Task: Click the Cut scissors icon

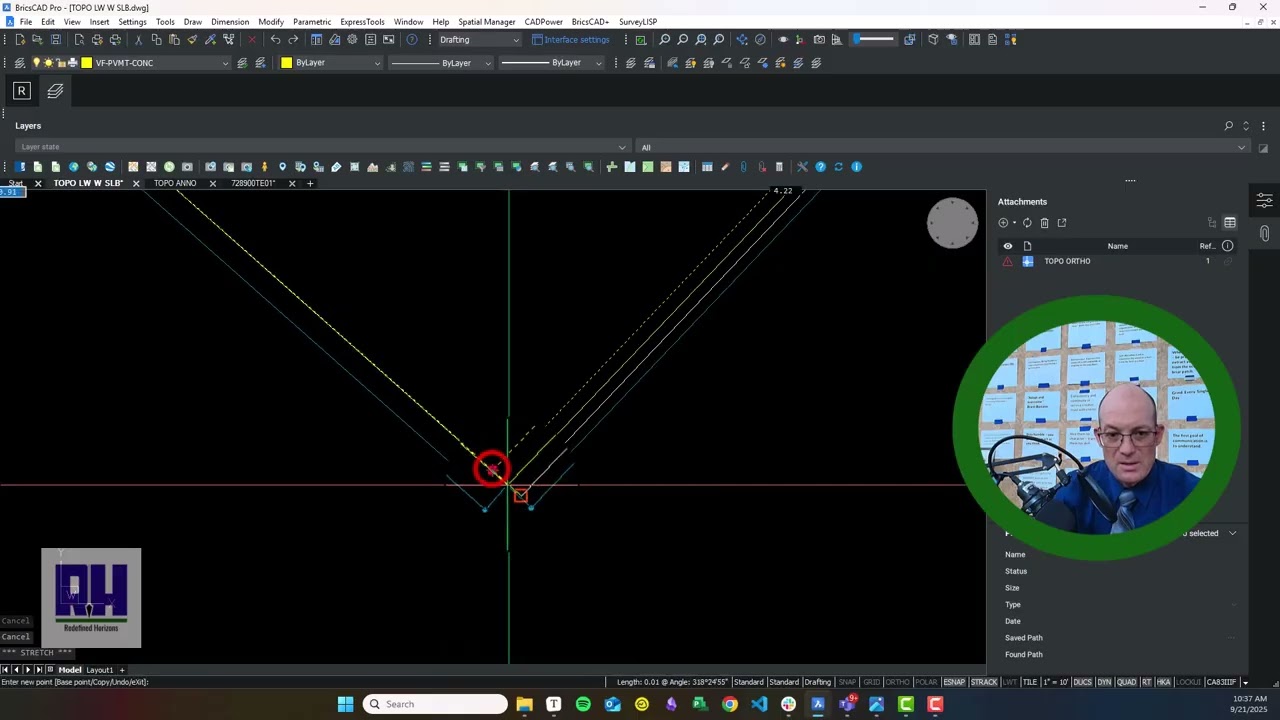Action: (x=138, y=40)
